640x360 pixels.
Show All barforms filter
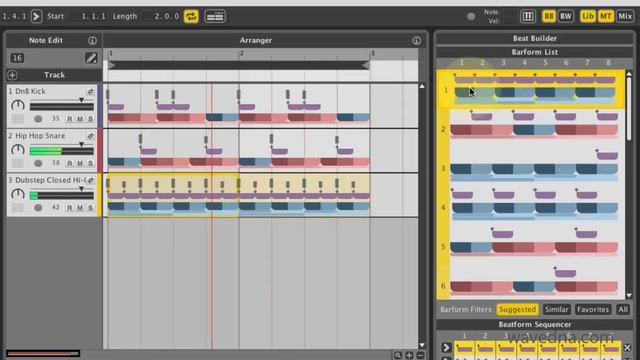click(x=623, y=309)
